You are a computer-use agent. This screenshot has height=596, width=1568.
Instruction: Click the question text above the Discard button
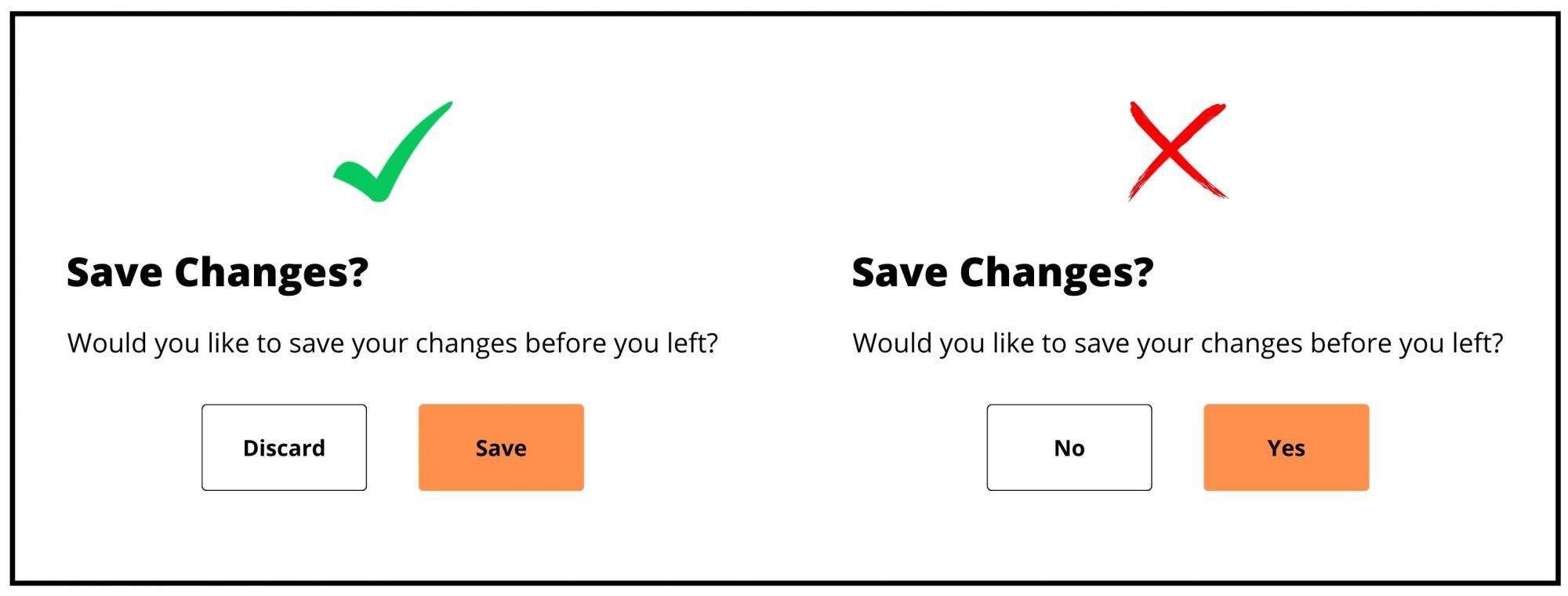coord(392,343)
